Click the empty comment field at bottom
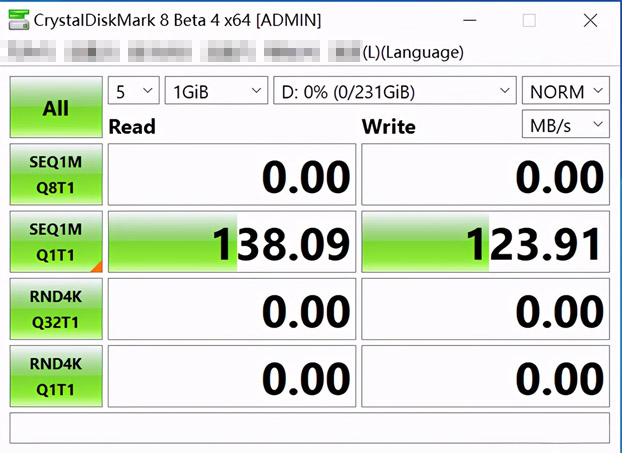The width and height of the screenshot is (622, 453). (309, 428)
